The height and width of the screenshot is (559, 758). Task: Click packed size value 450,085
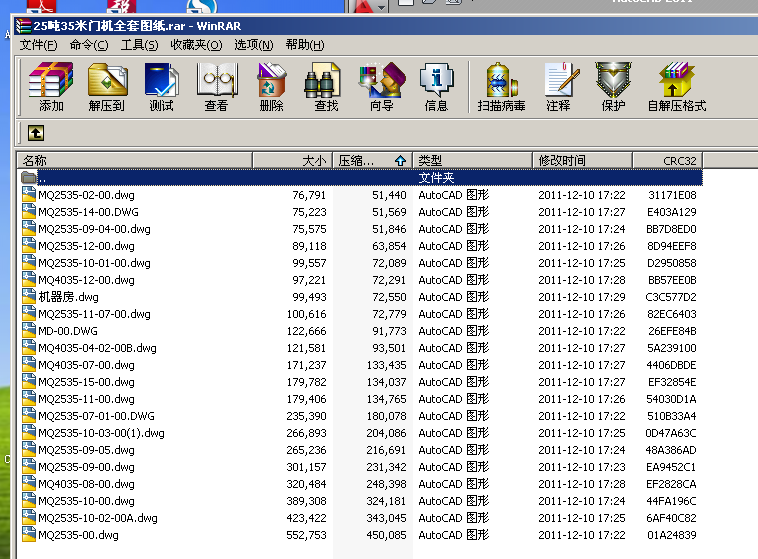click(x=386, y=535)
